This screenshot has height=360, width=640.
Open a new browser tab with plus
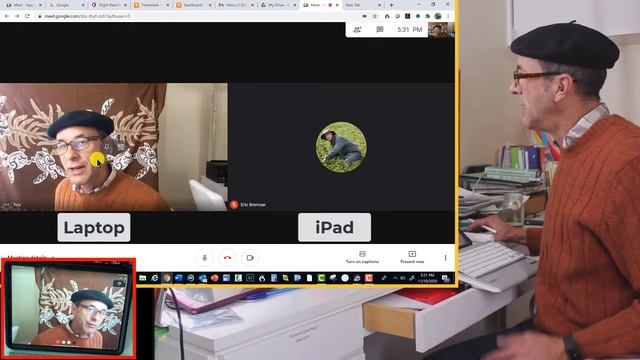pos(391,5)
